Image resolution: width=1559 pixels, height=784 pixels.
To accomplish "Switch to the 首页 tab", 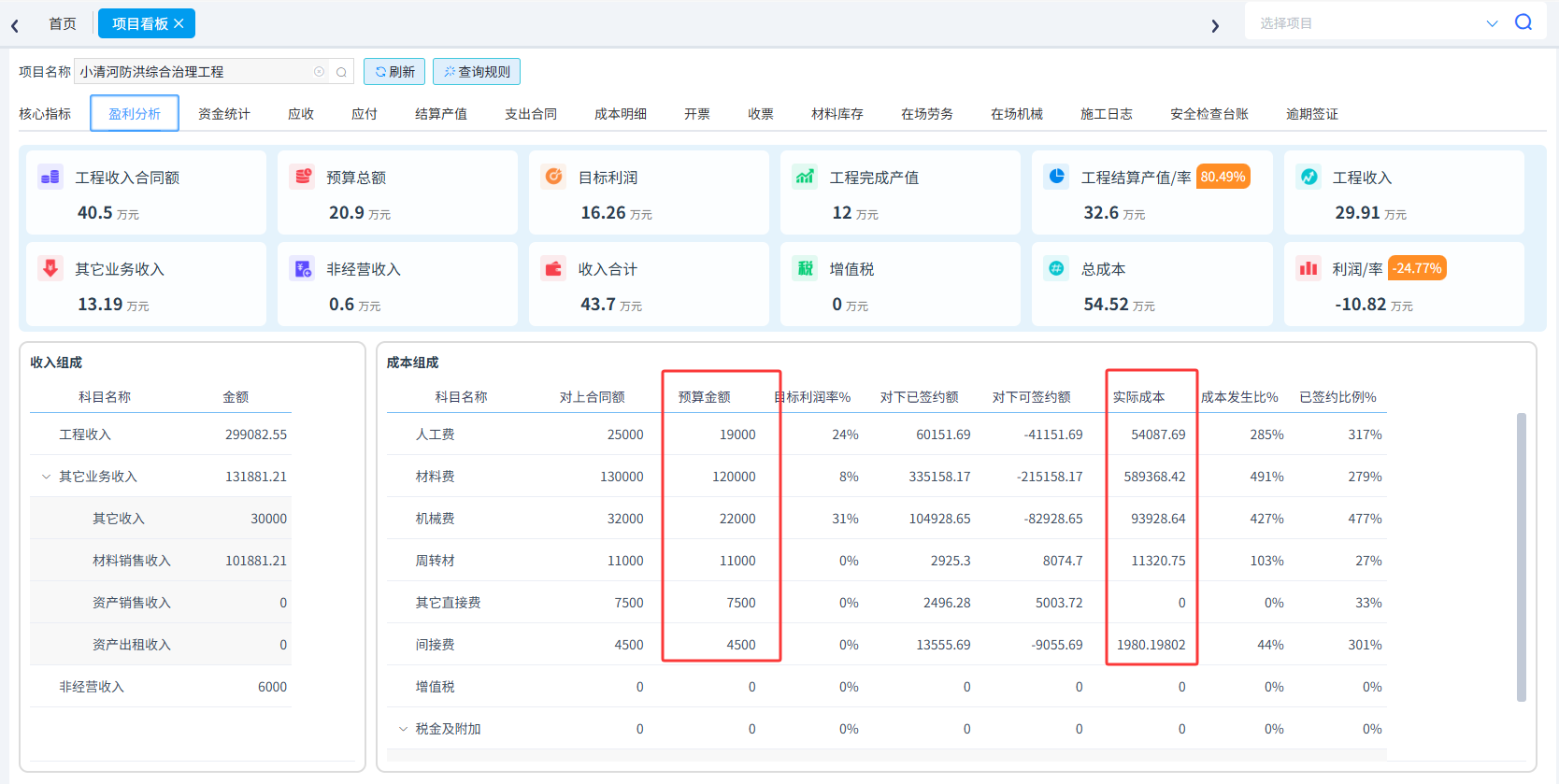I will tap(63, 23).
